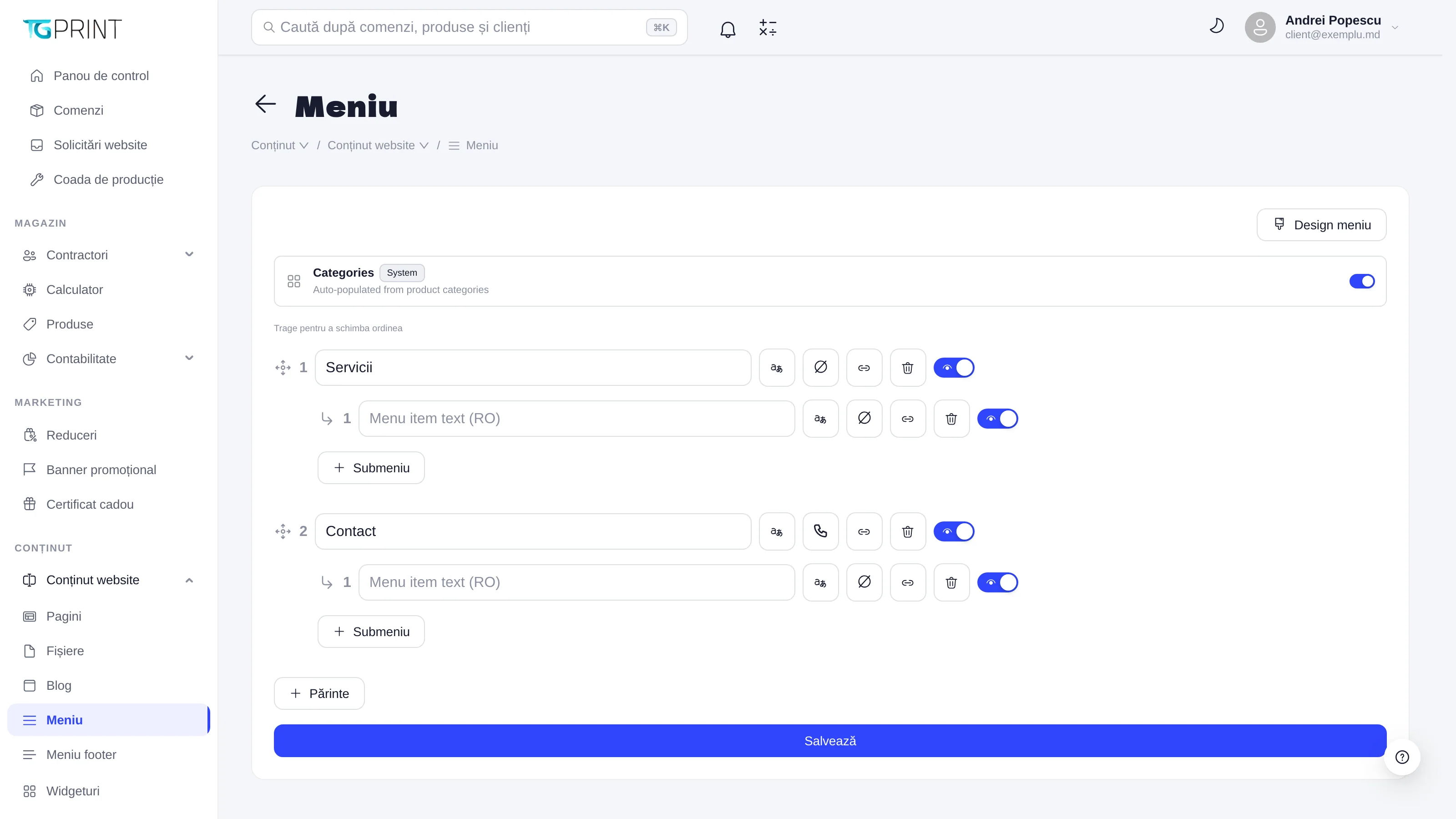Toggle visibility of Contact submenu item
1456x819 pixels.
(998, 582)
